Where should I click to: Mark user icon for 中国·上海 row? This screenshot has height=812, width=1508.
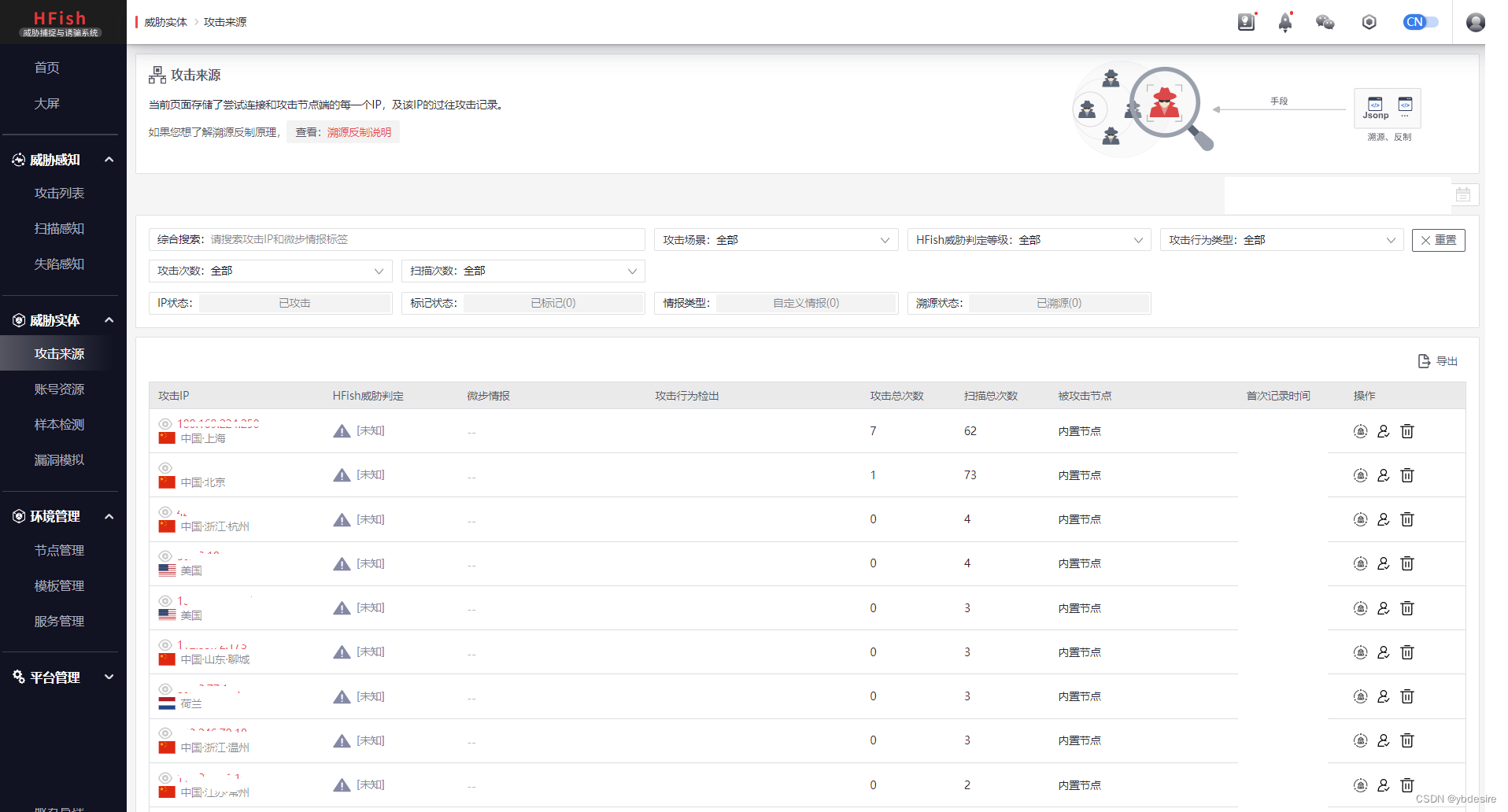pos(1384,431)
